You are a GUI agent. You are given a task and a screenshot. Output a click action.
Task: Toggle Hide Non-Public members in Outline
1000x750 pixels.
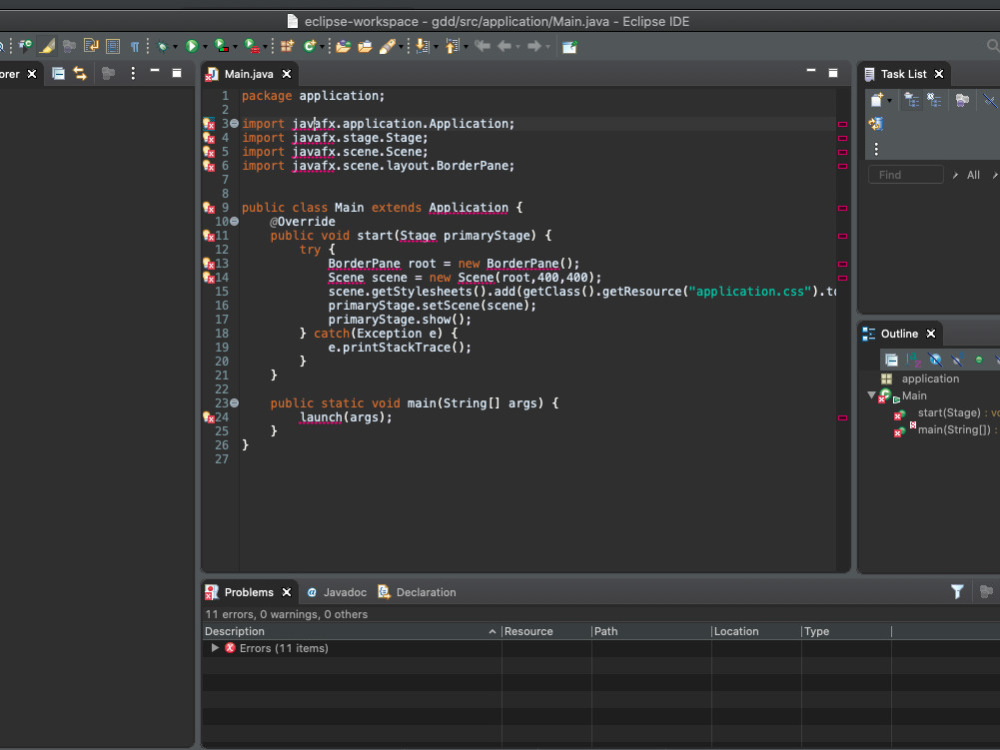pyautogui.click(x=979, y=360)
